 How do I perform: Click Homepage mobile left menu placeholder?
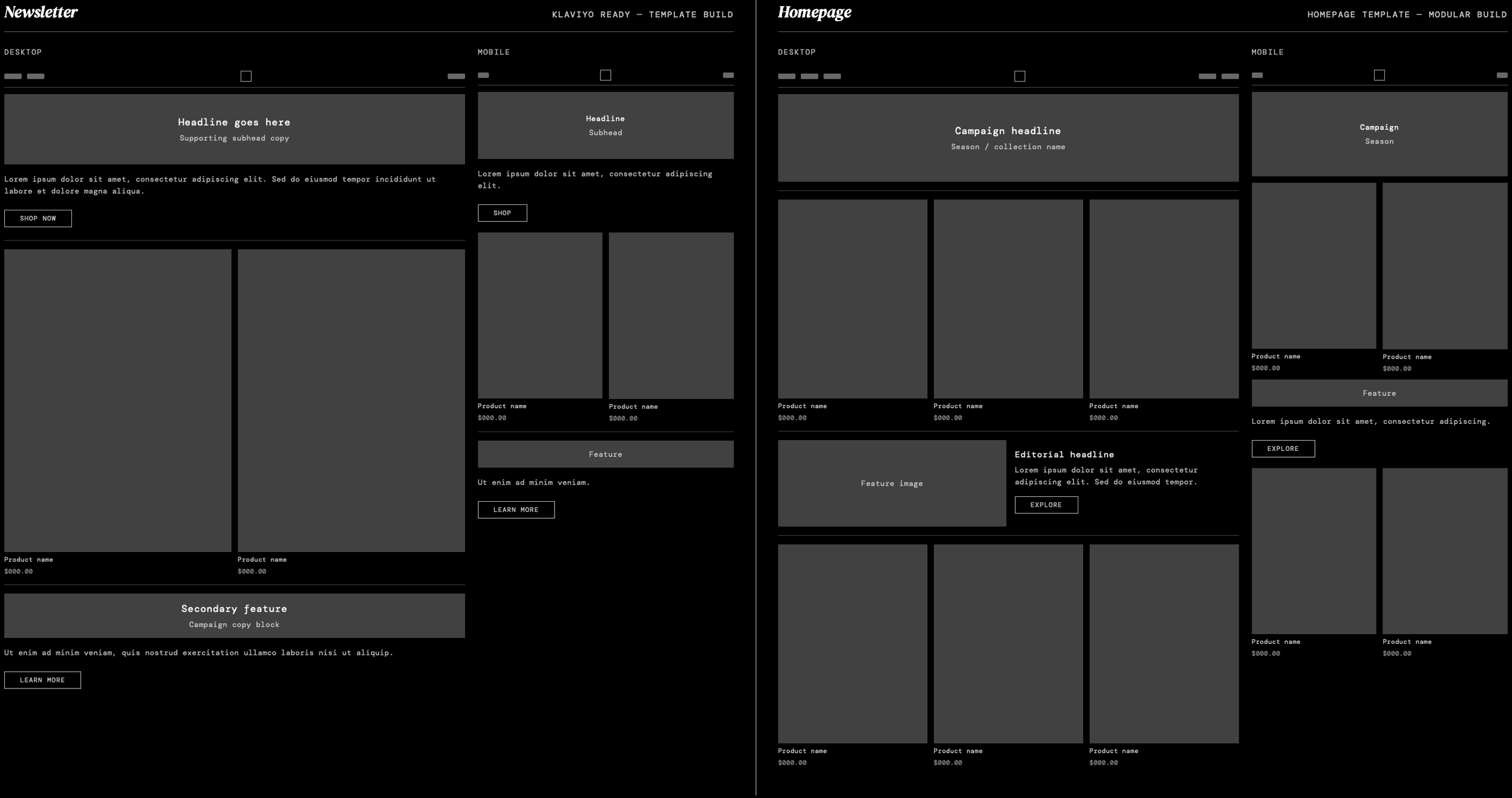tap(1257, 75)
